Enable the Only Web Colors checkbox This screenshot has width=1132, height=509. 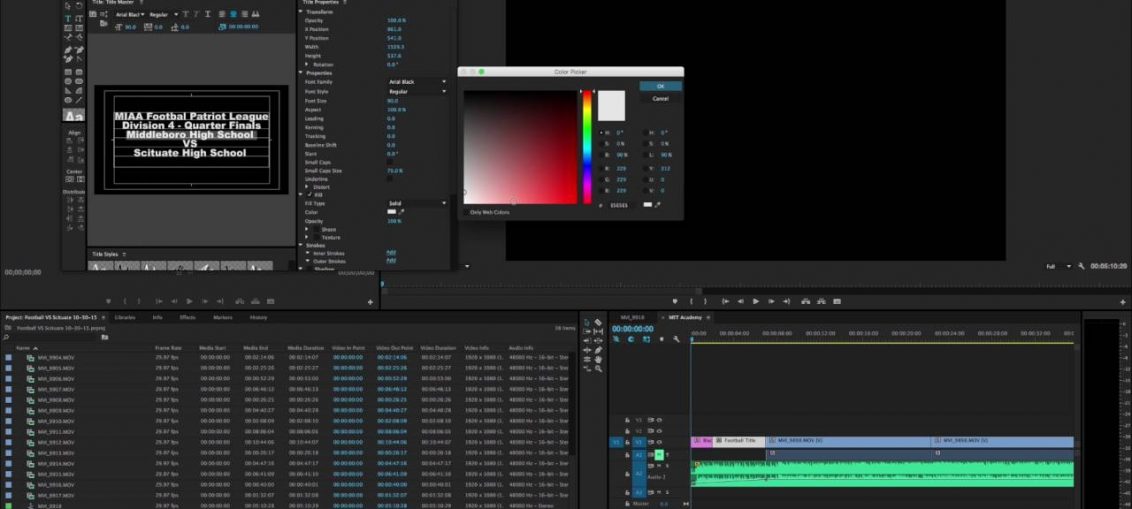pyautogui.click(x=466, y=212)
